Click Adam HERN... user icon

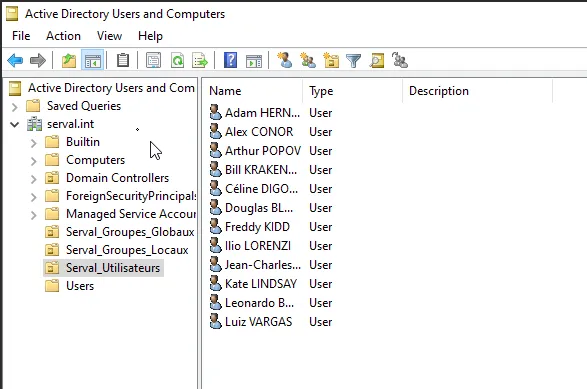click(215, 112)
